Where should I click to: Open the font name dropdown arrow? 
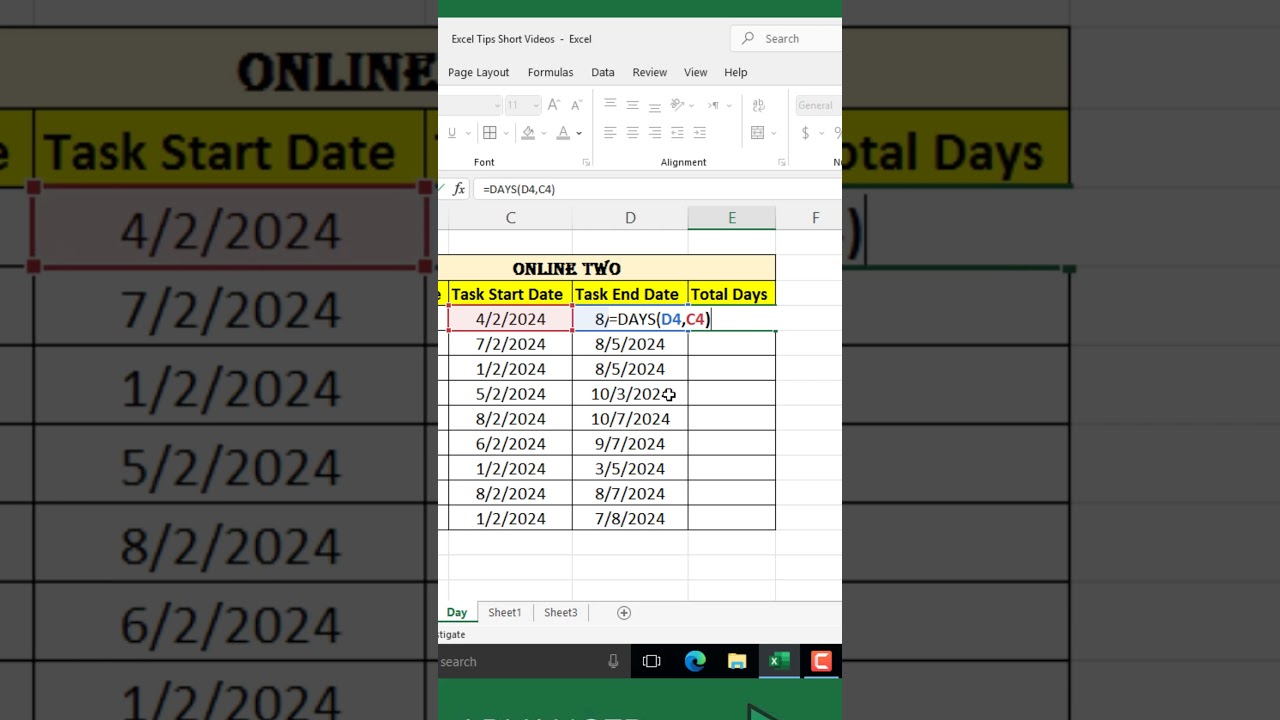point(497,105)
